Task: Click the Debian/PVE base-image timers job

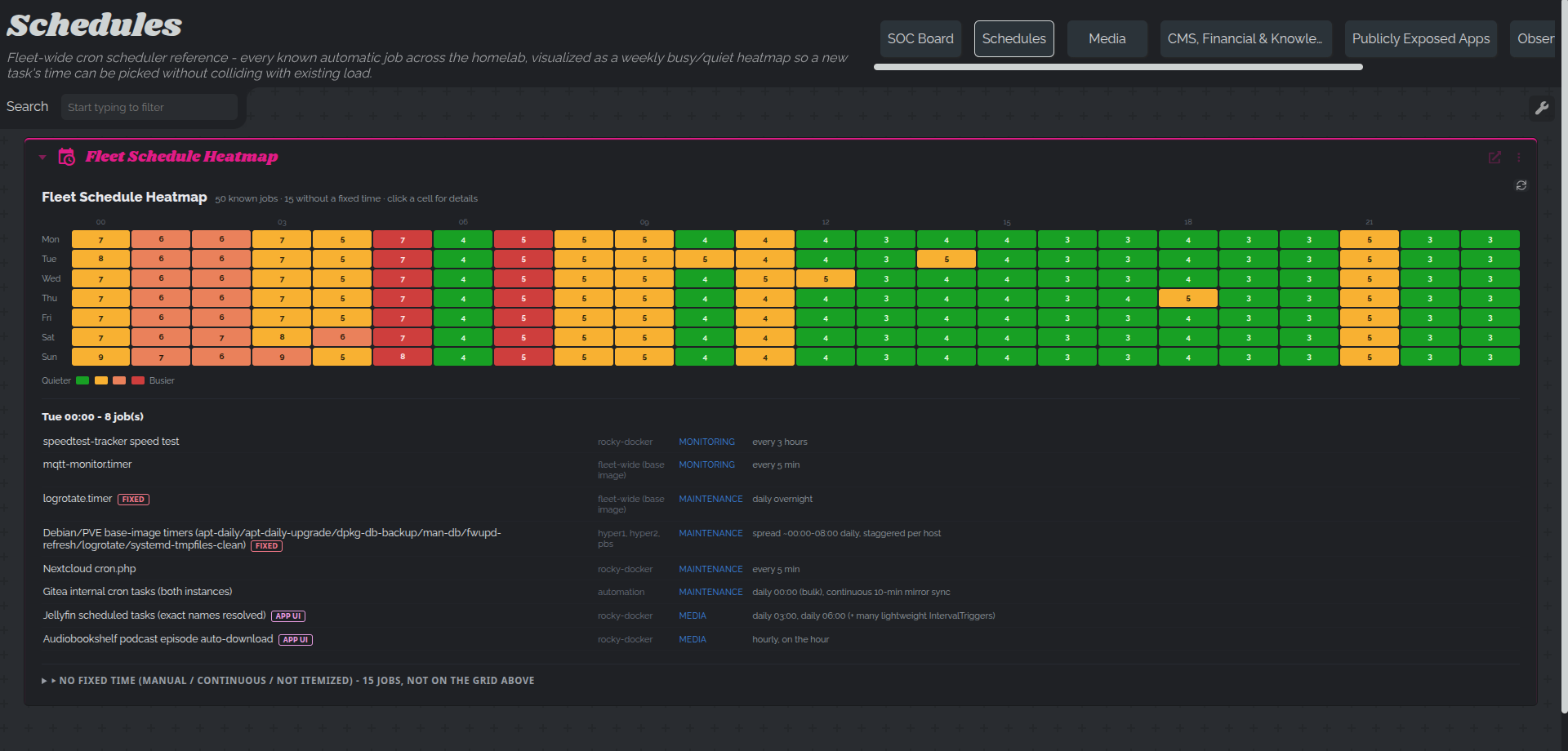Action: click(272, 539)
